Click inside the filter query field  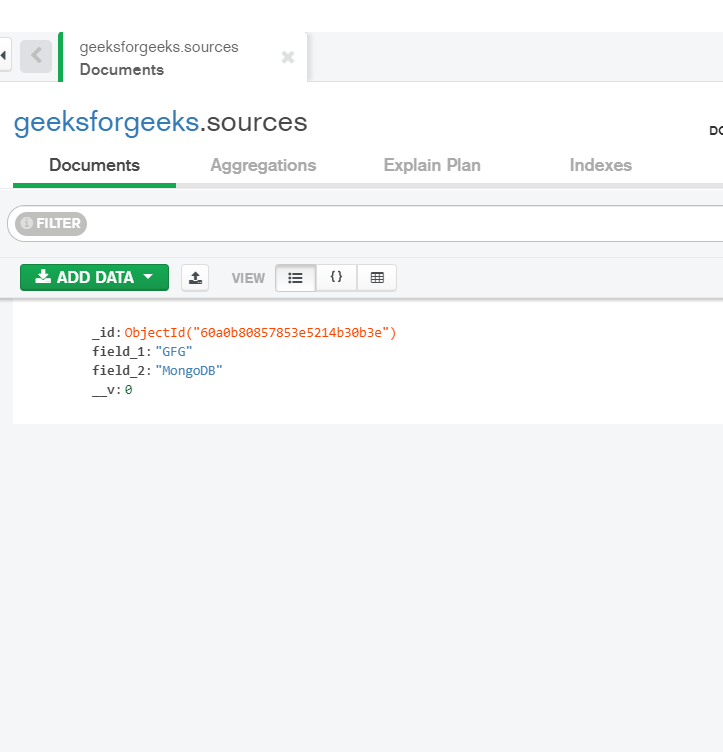[403, 223]
